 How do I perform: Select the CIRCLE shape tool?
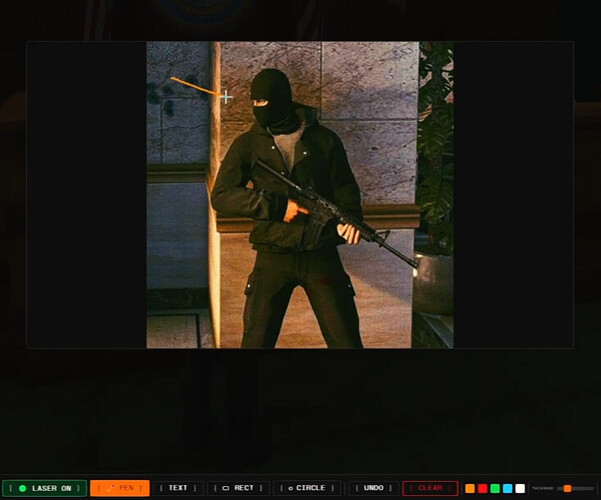307,488
